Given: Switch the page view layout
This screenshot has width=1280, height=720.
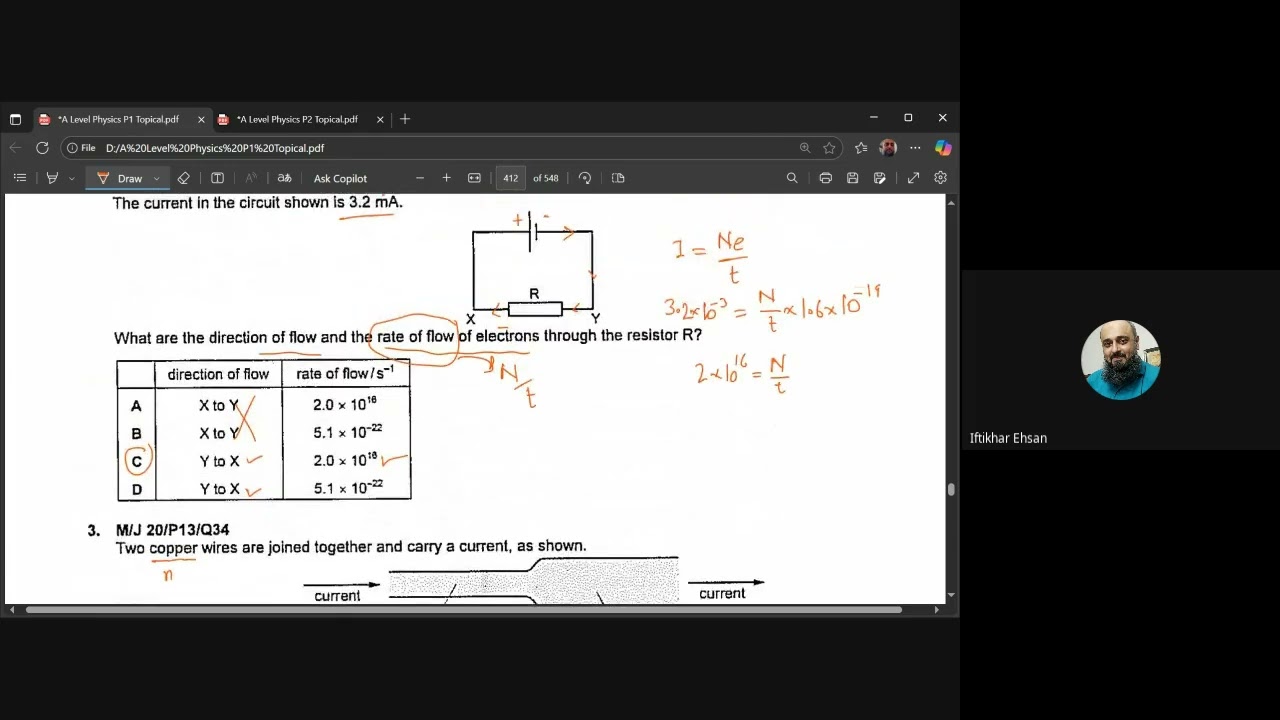Looking at the screenshot, I should tap(618, 178).
